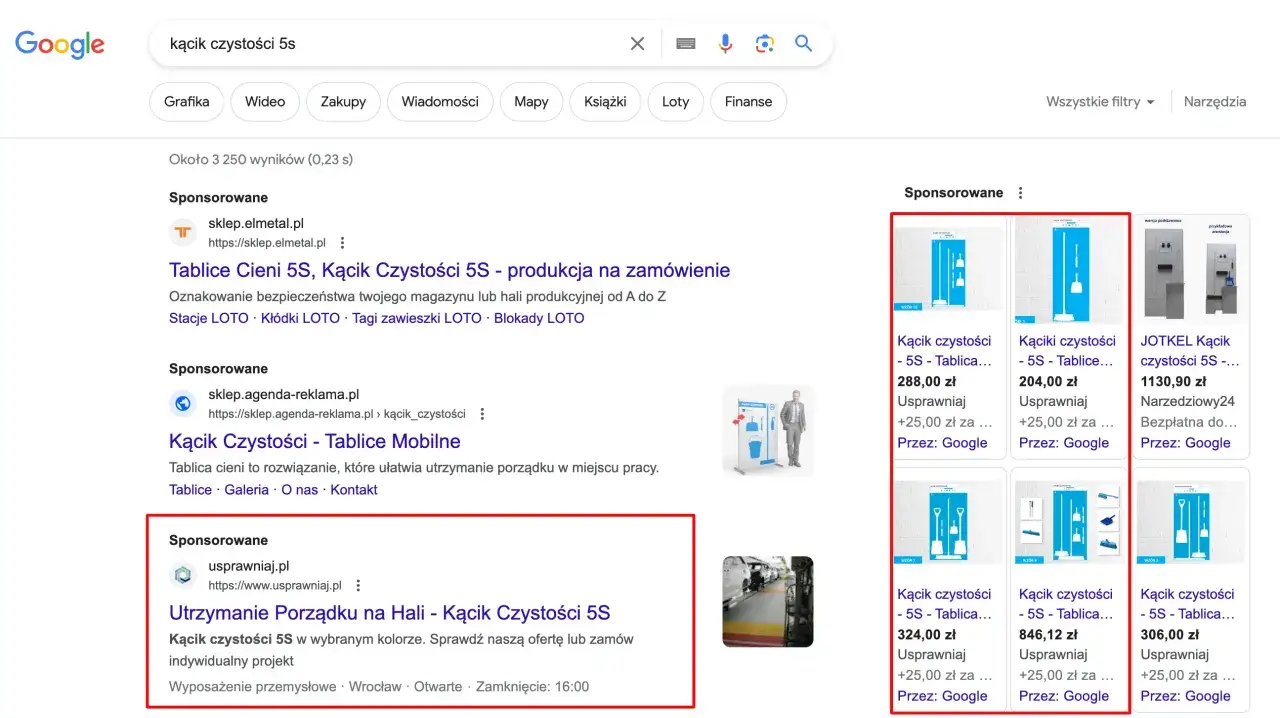Click Przez: Google under 846,12 zł product
Viewport: 1280px width, 718px height.
click(x=1064, y=696)
